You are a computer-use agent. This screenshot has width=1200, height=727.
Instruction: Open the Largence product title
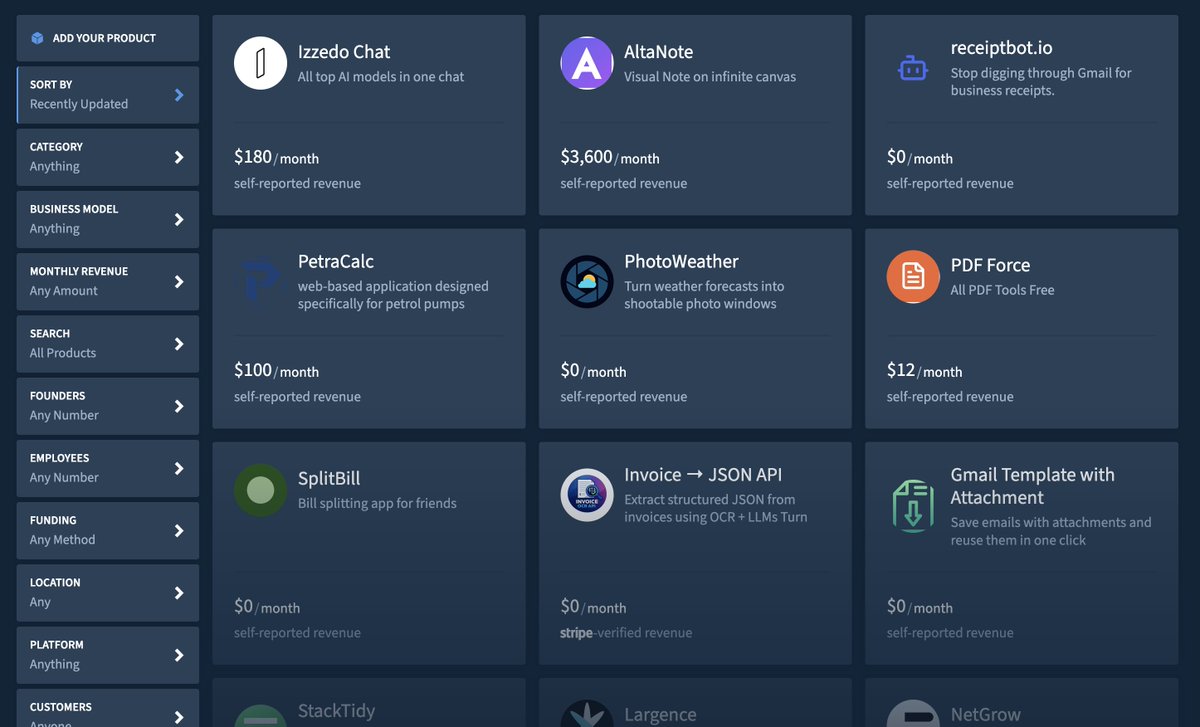[660, 715]
